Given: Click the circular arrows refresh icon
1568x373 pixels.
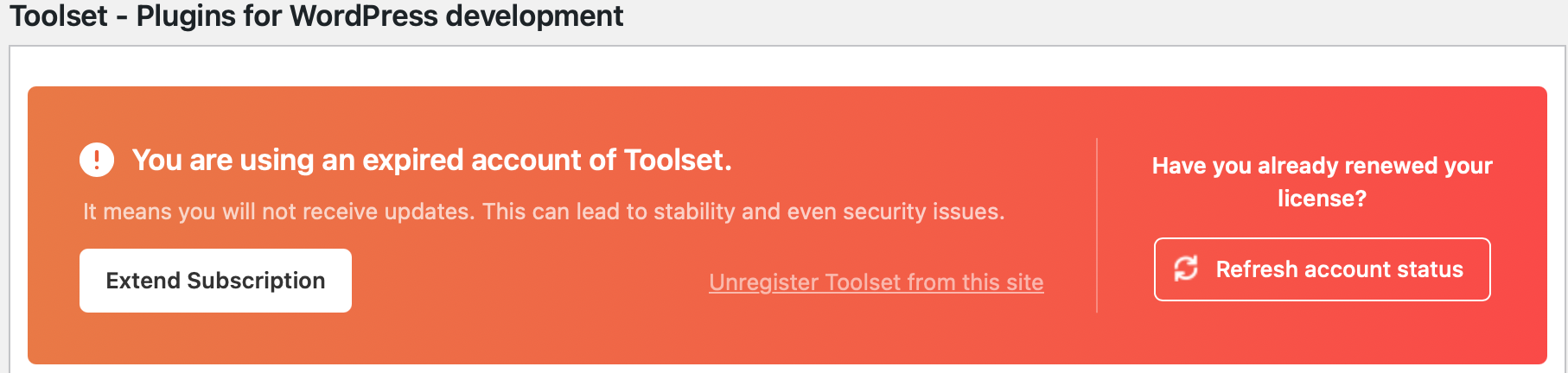Looking at the screenshot, I should tap(1186, 269).
